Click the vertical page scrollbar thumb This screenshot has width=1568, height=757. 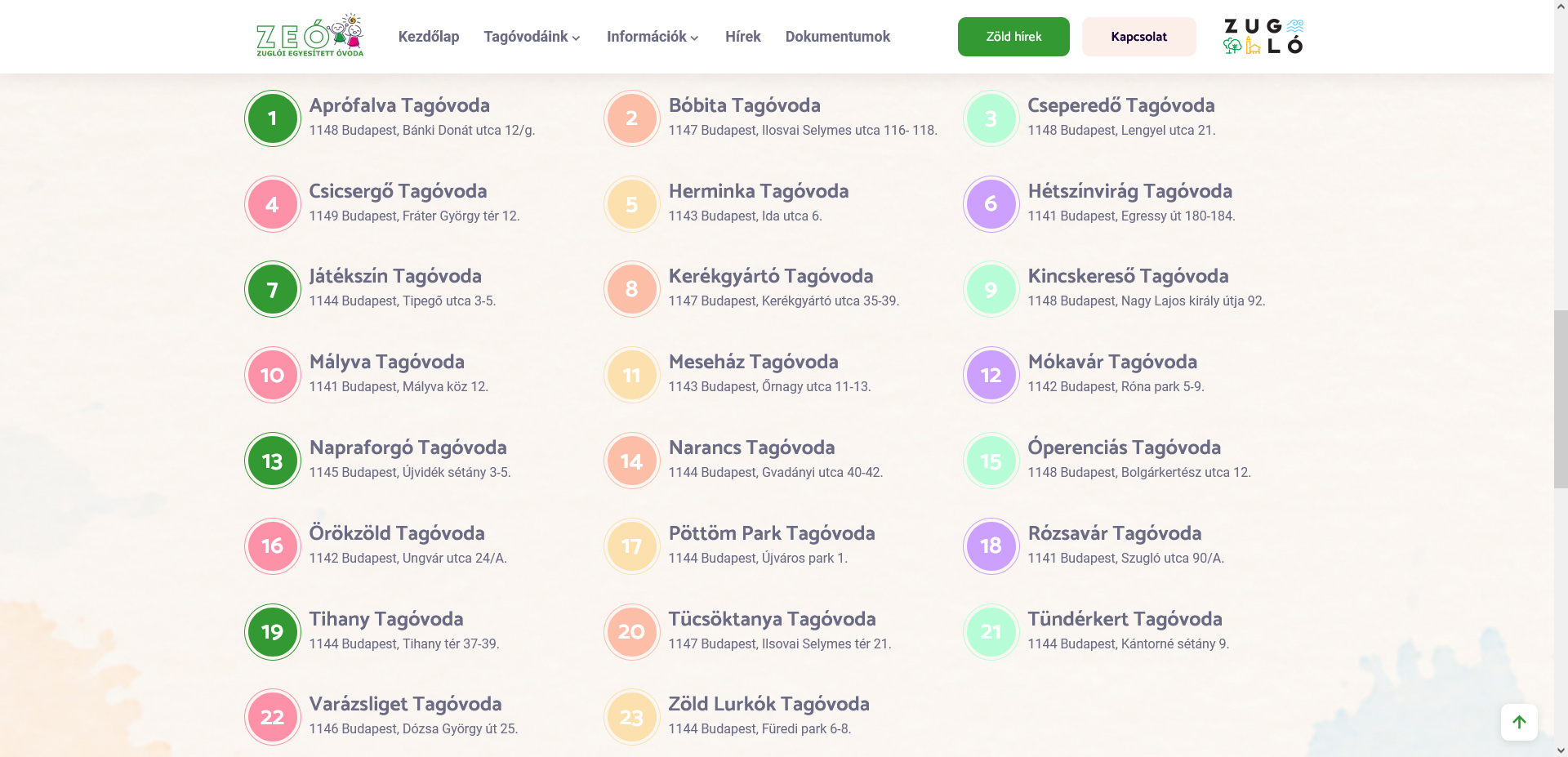click(1561, 399)
